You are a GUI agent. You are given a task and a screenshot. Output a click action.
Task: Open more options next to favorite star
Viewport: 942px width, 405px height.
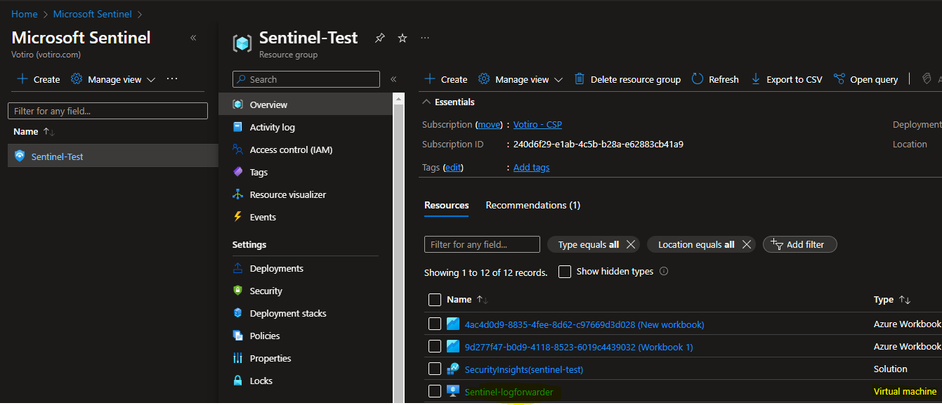[425, 38]
